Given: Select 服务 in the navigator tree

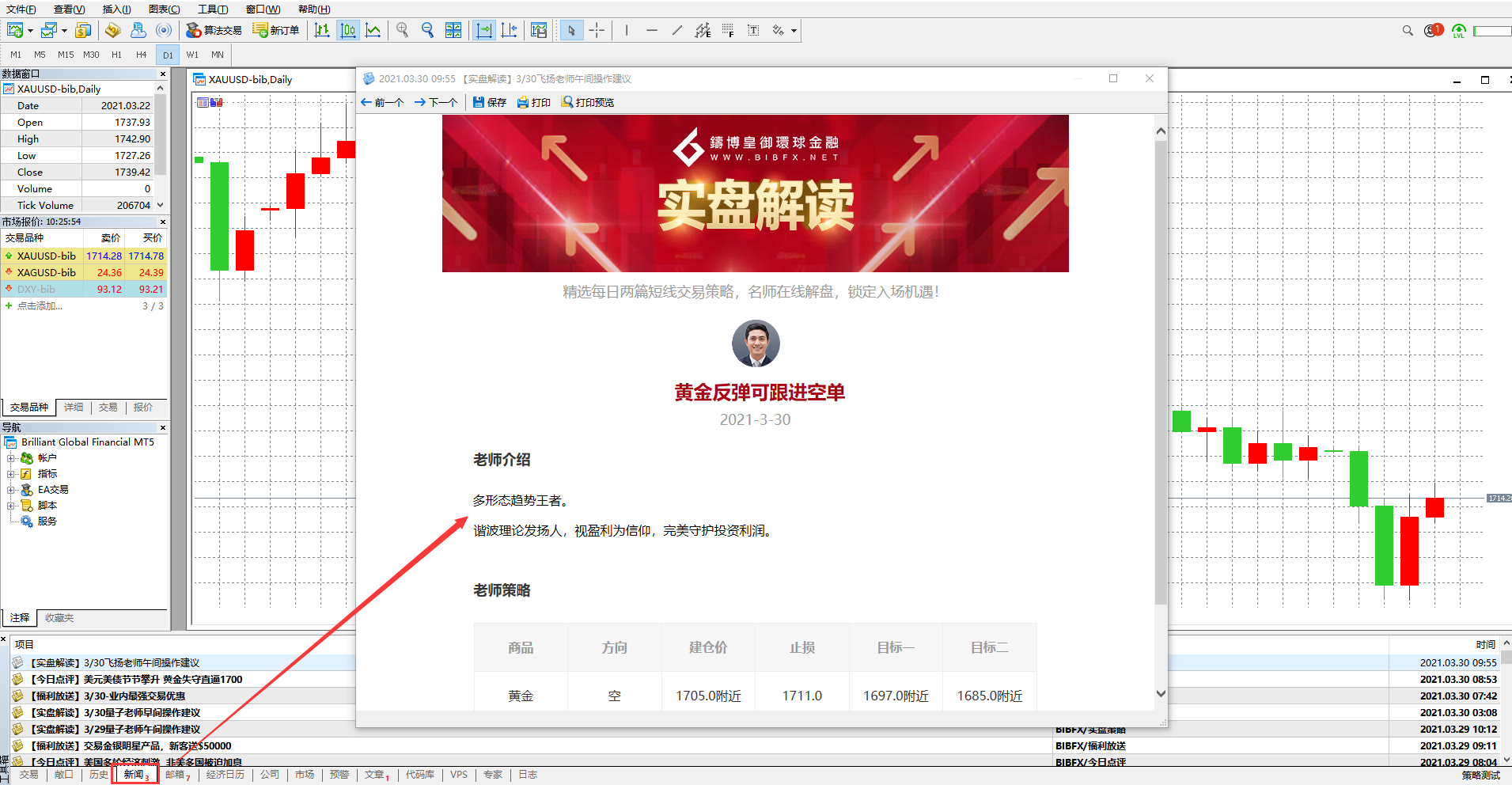Looking at the screenshot, I should (47, 521).
